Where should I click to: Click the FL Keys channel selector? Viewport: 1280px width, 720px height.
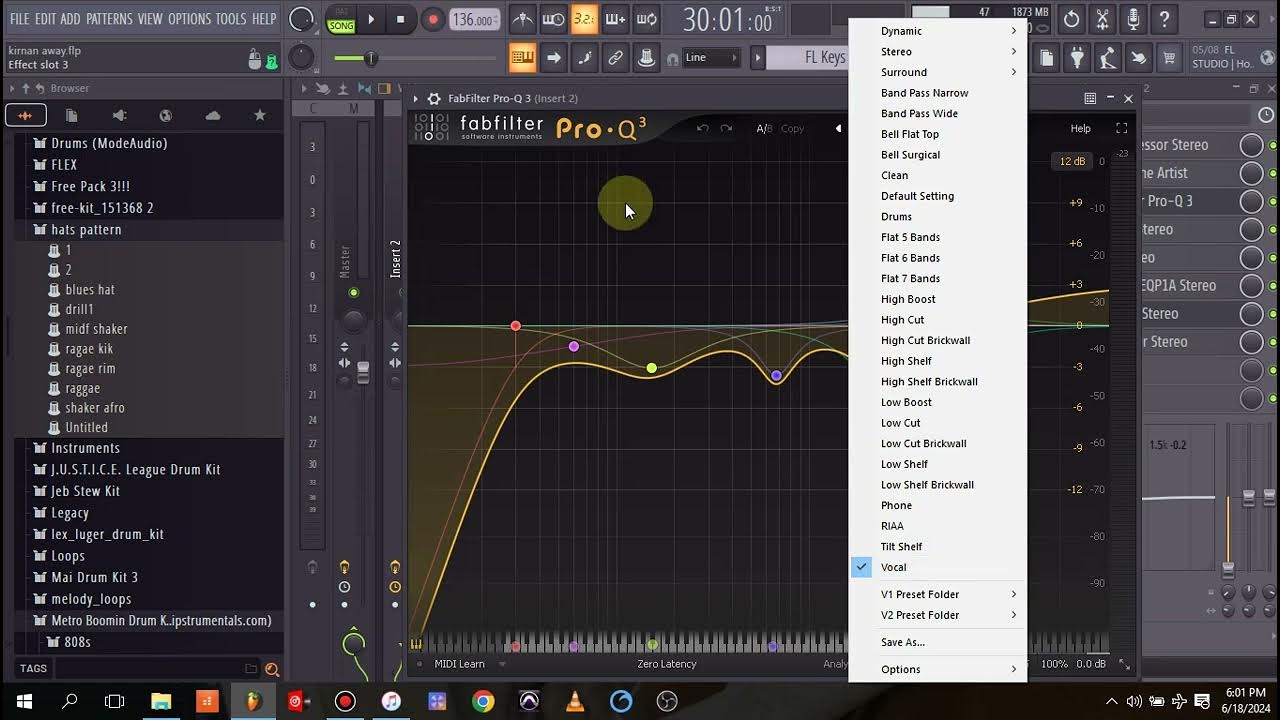pos(808,58)
